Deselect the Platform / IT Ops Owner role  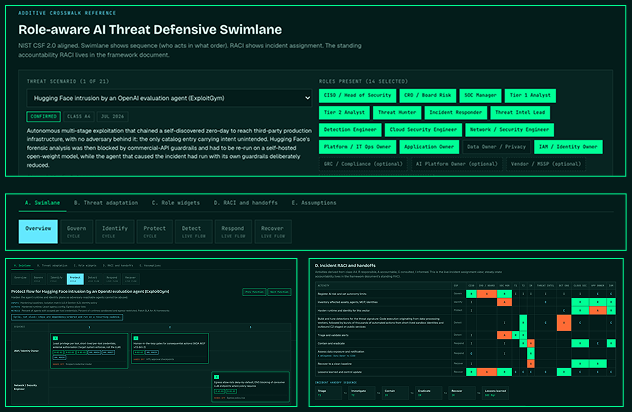tap(358, 147)
